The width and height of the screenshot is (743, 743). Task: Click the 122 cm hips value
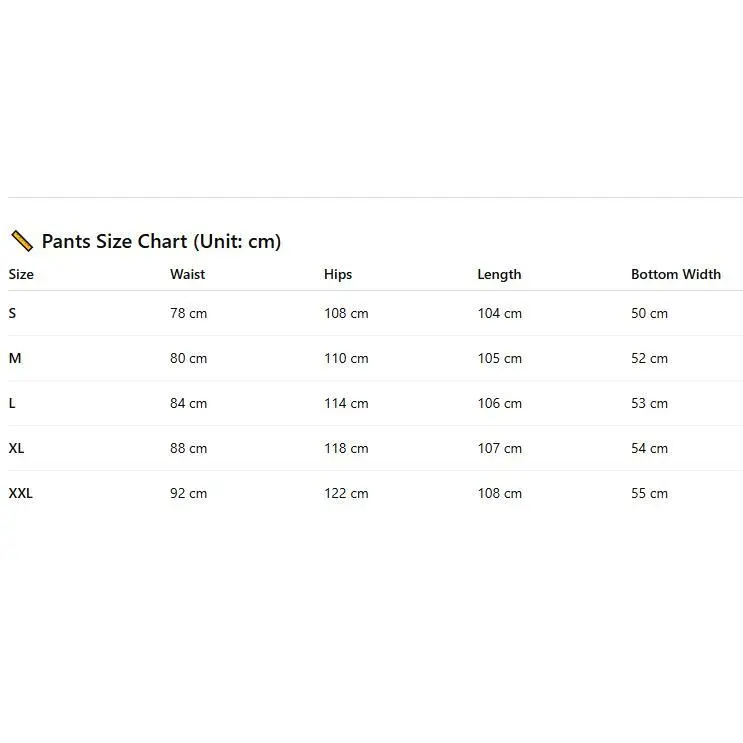346,493
